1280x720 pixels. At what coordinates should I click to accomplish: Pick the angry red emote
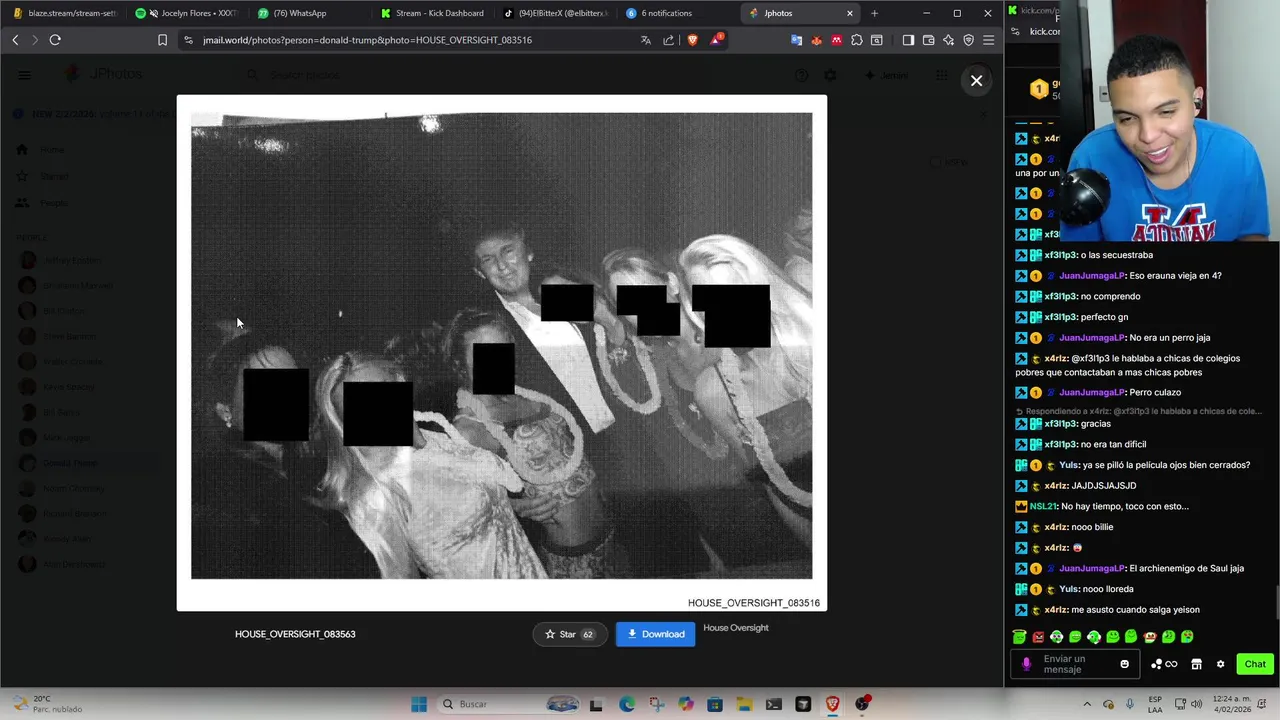1038,637
